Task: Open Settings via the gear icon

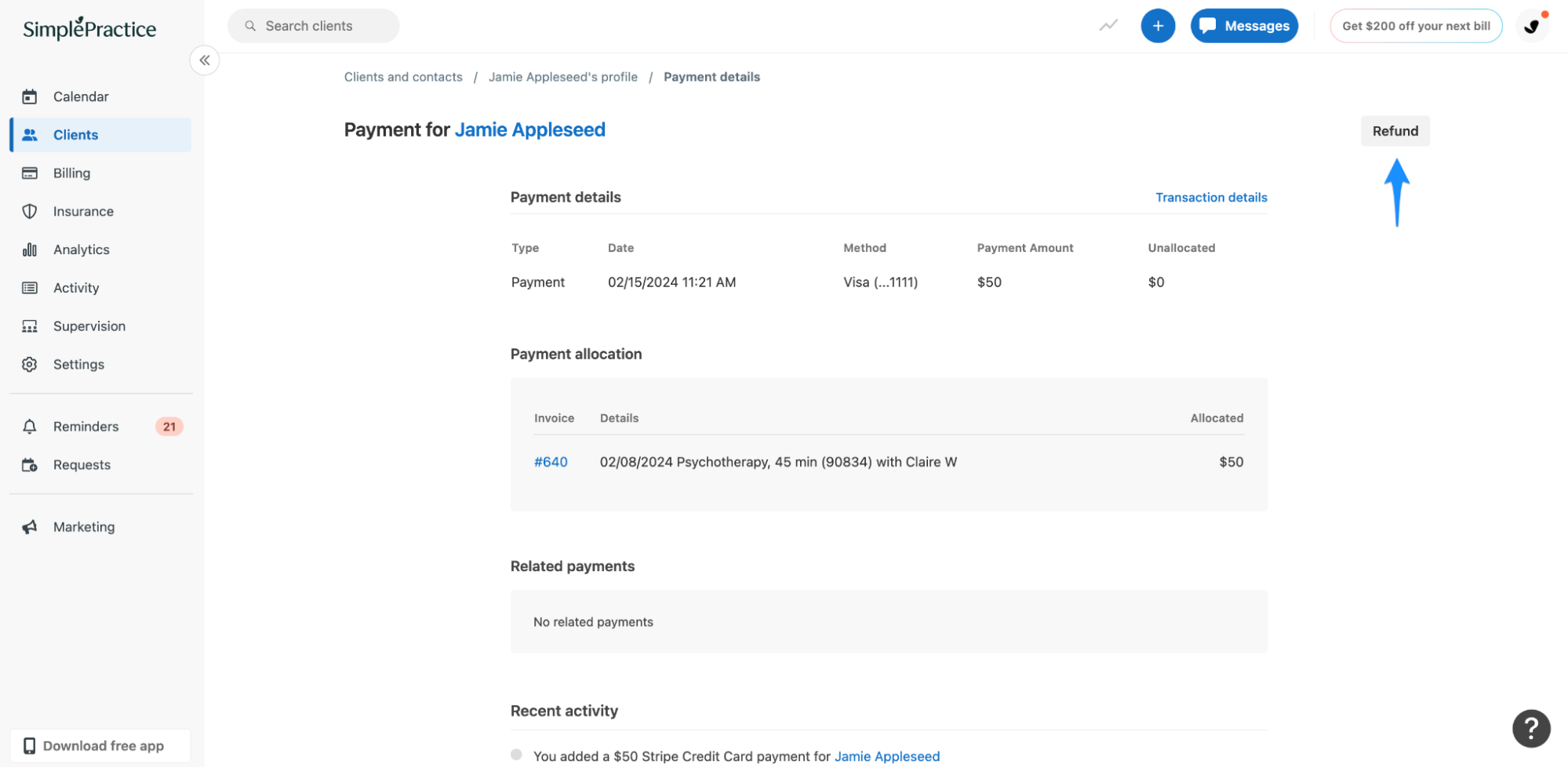Action: (29, 364)
